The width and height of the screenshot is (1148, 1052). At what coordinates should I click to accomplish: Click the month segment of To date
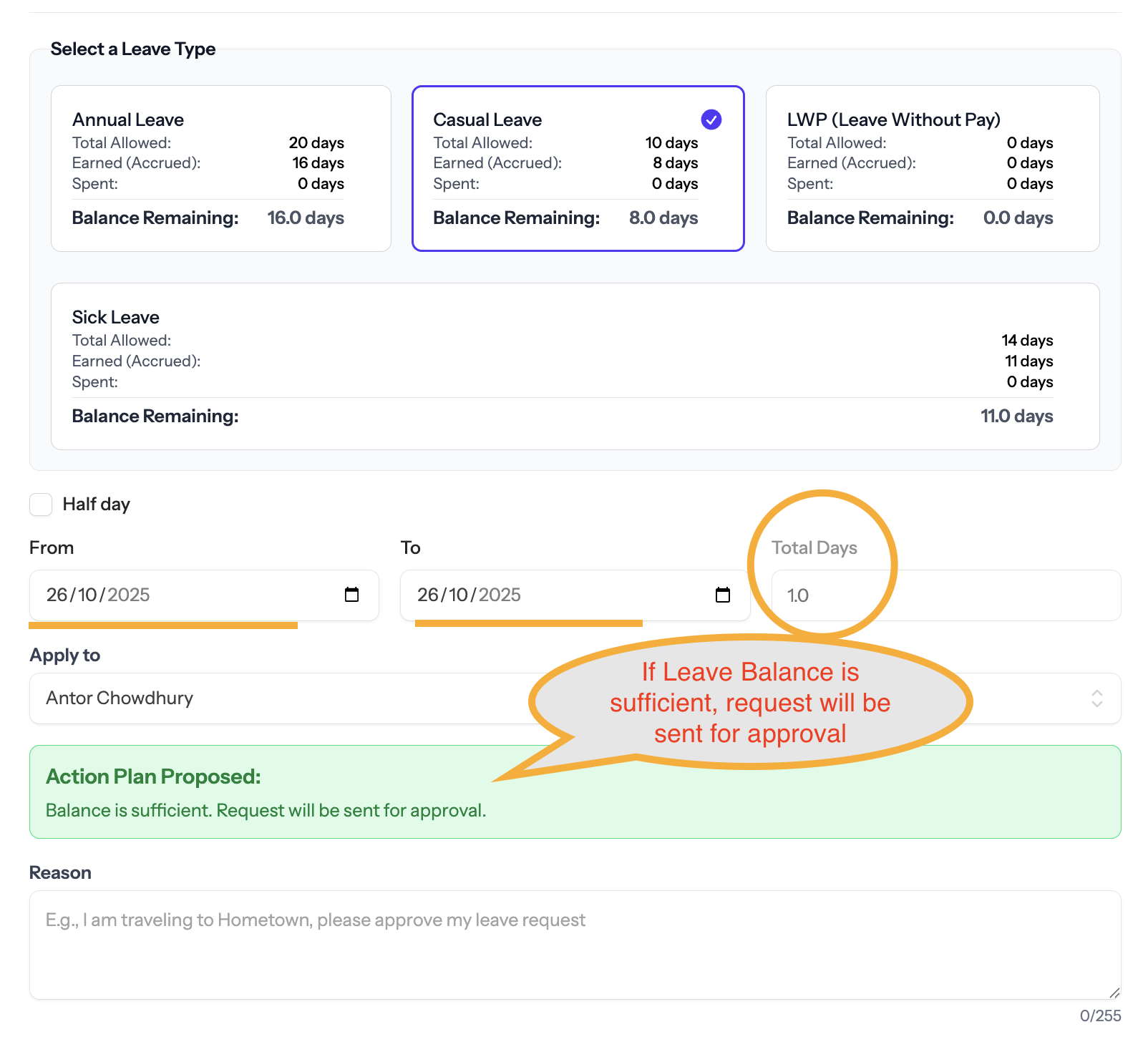(x=458, y=595)
